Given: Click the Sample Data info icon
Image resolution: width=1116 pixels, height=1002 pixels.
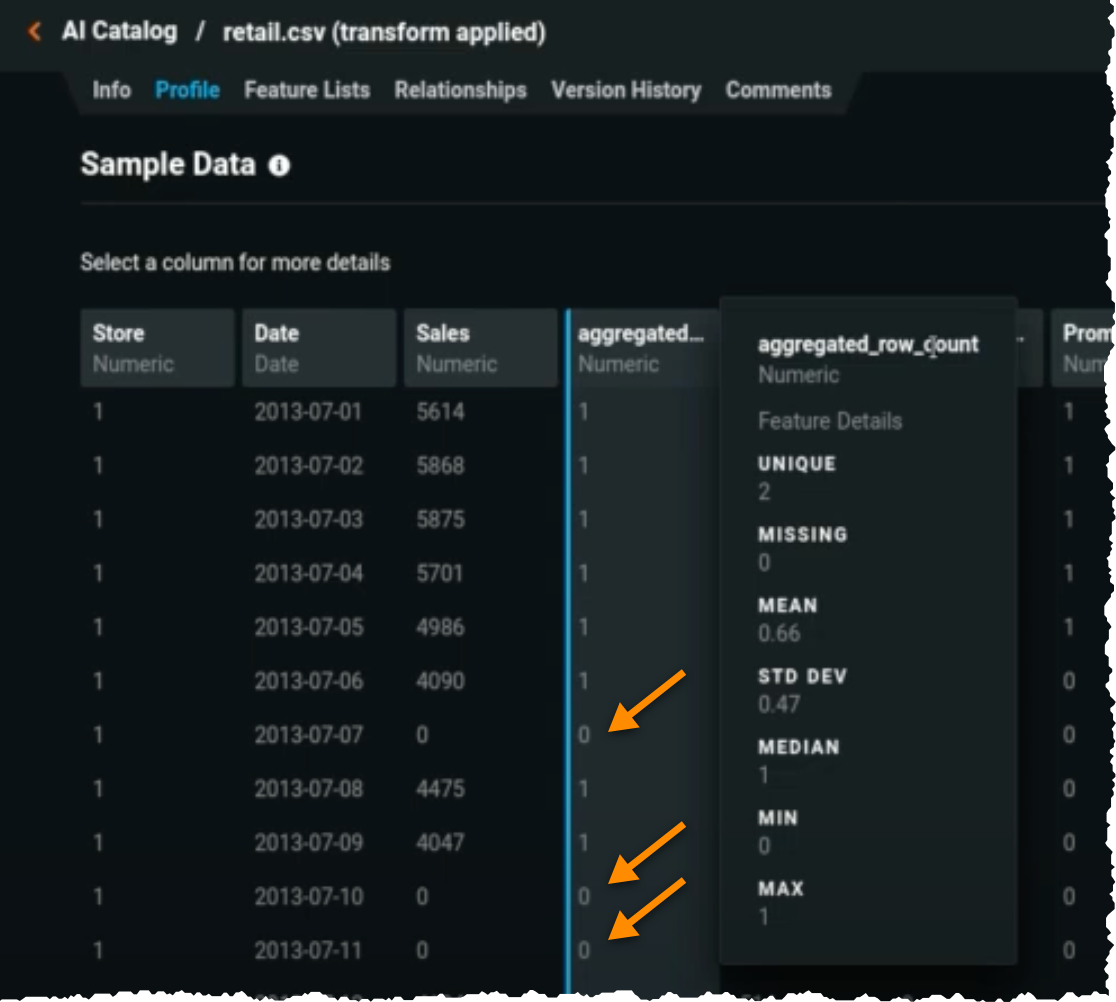Looking at the screenshot, I should pos(280,166).
